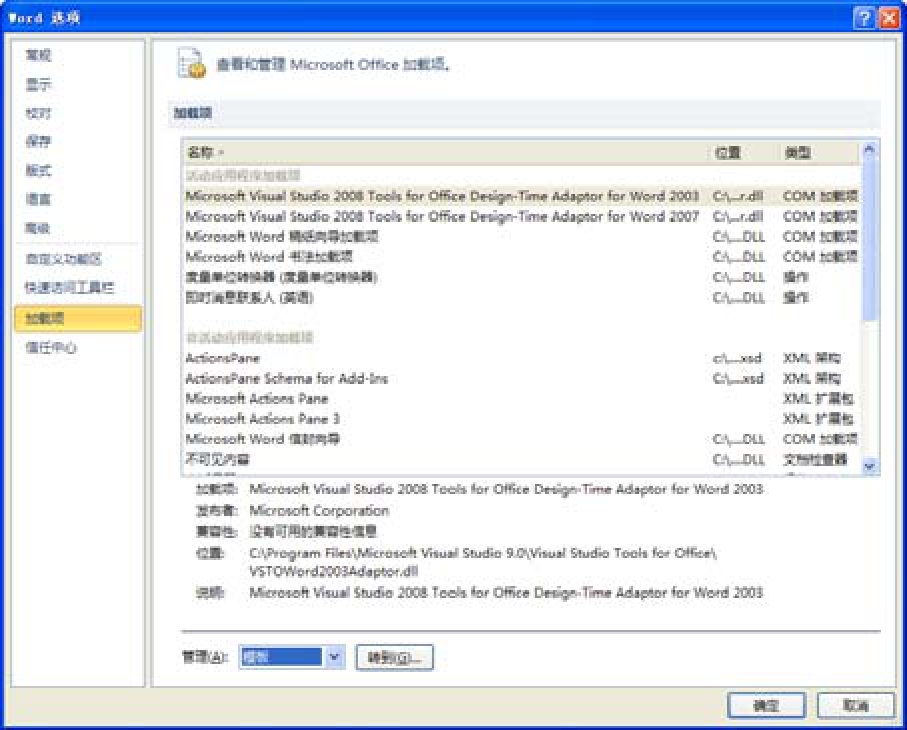This screenshot has height=730, width=907.
Task: Click the 类型 column header
Action: 818,153
